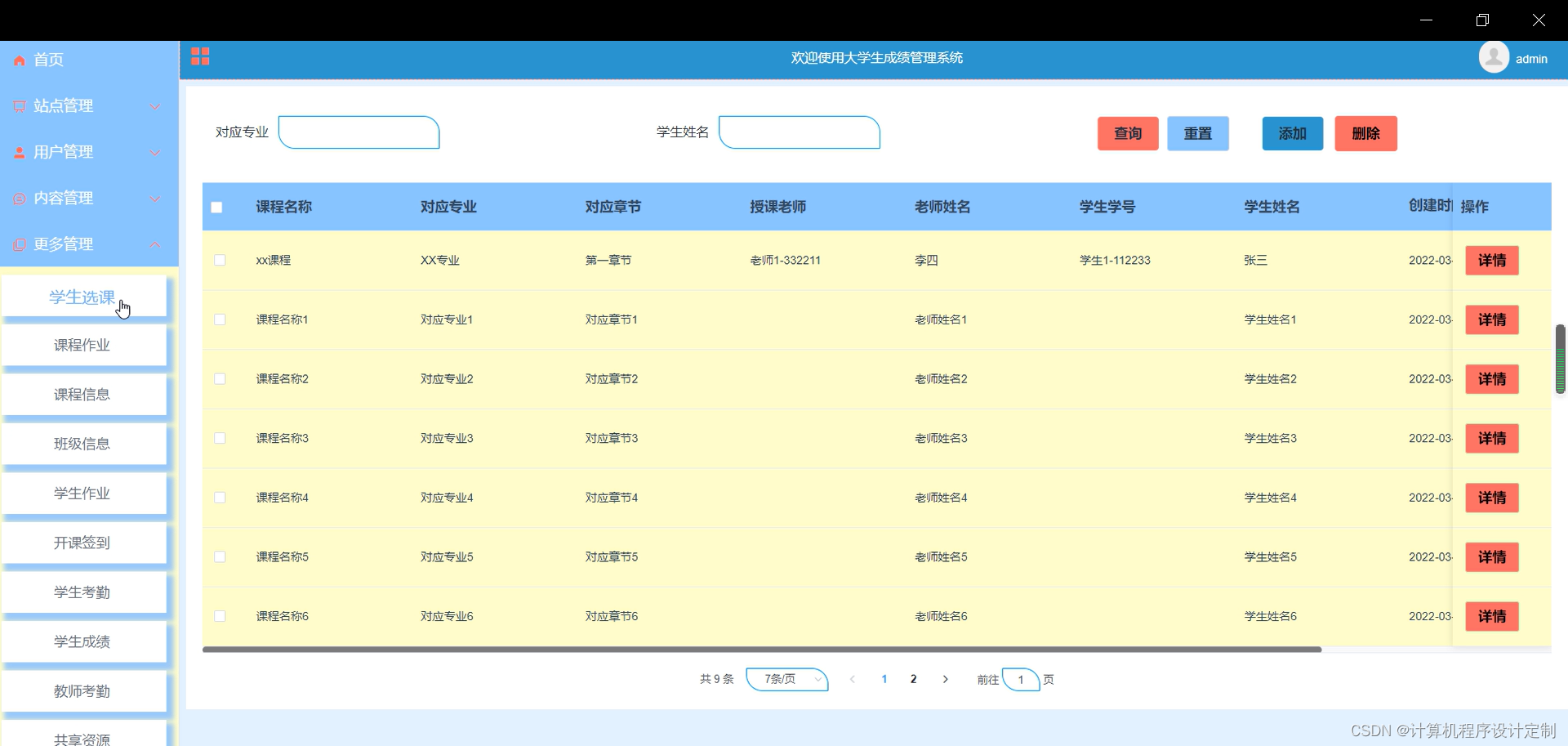Expand the 站点管理 menu section
The width and height of the screenshot is (1568, 746).
click(154, 106)
